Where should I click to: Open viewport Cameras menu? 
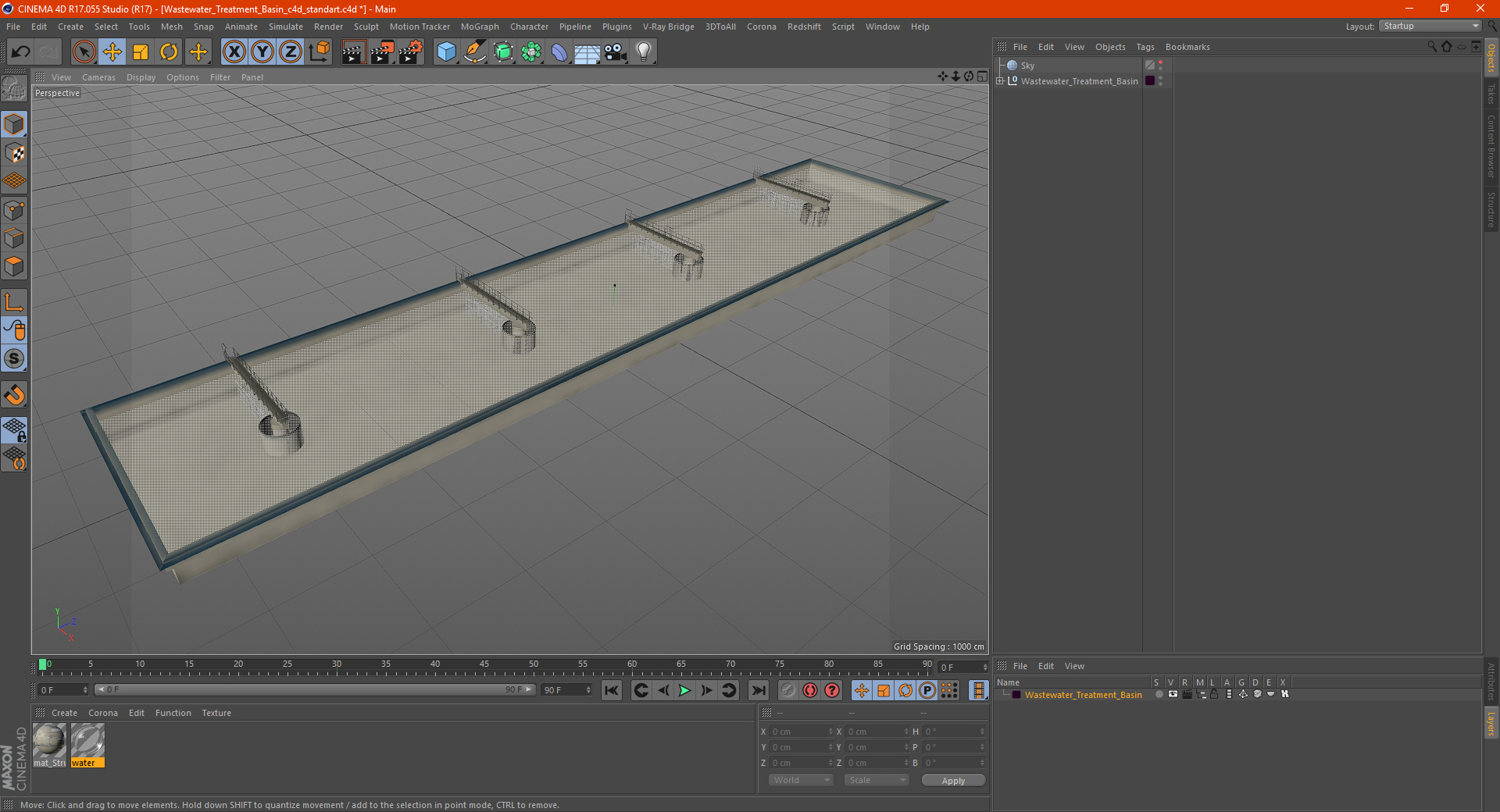(98, 77)
